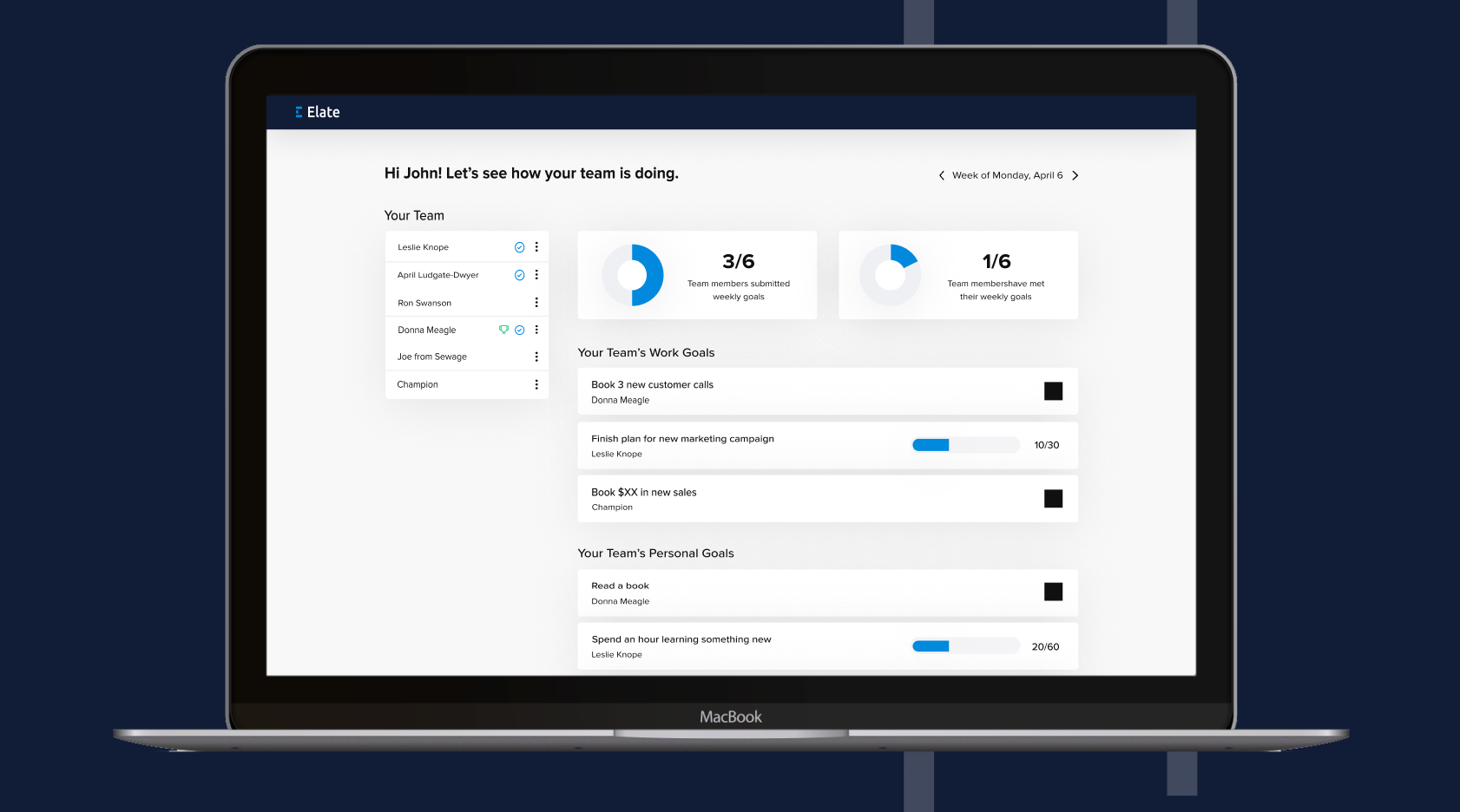Toggle the 'Read a book' goal checkbox
1460x812 pixels.
click(x=1053, y=593)
